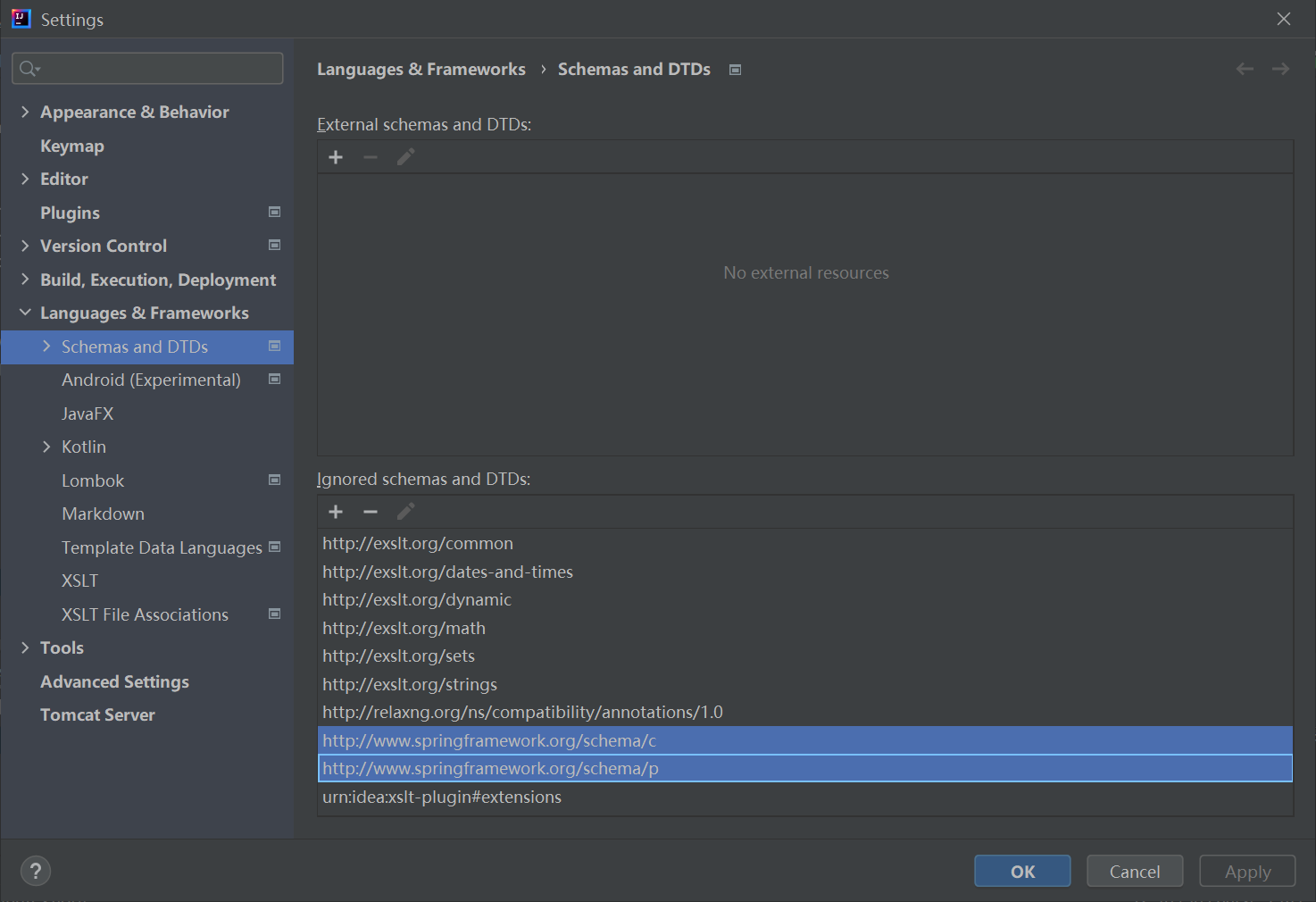Expand the Version Control section
This screenshot has height=902, width=1316.
point(25,246)
